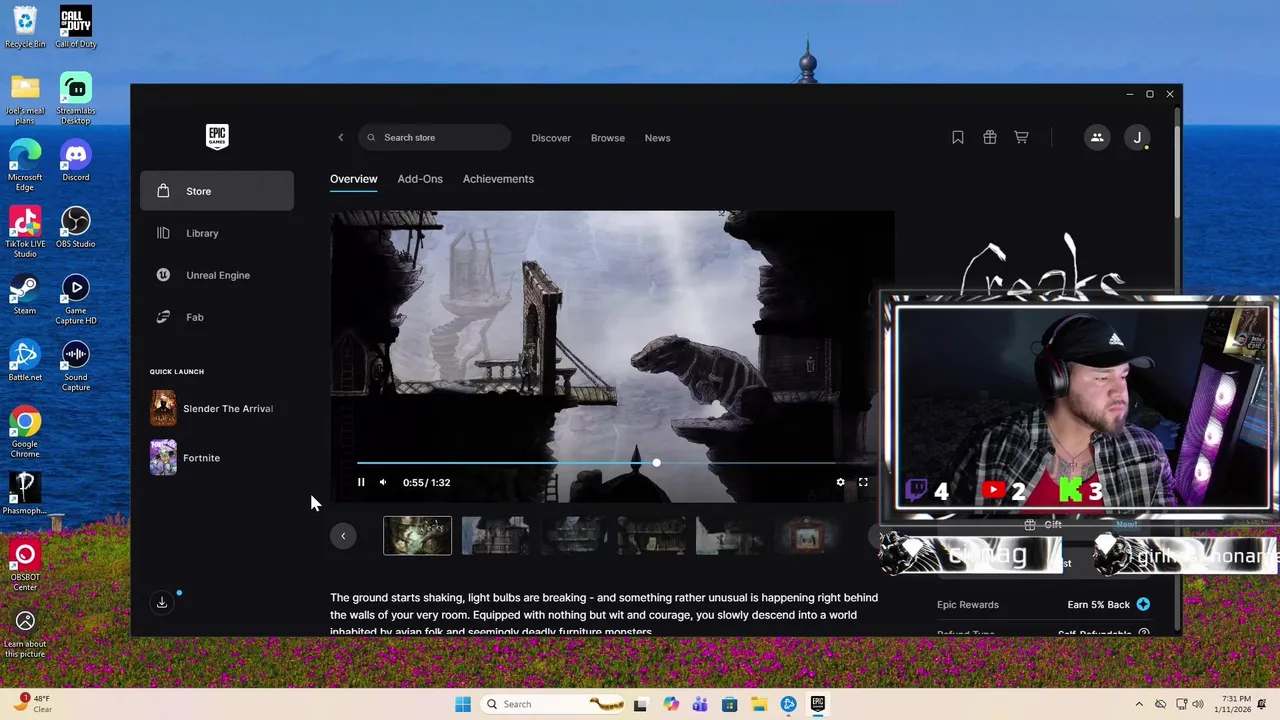Open Copilot from the taskbar
Screen dimensions: 1280x720
point(671,704)
